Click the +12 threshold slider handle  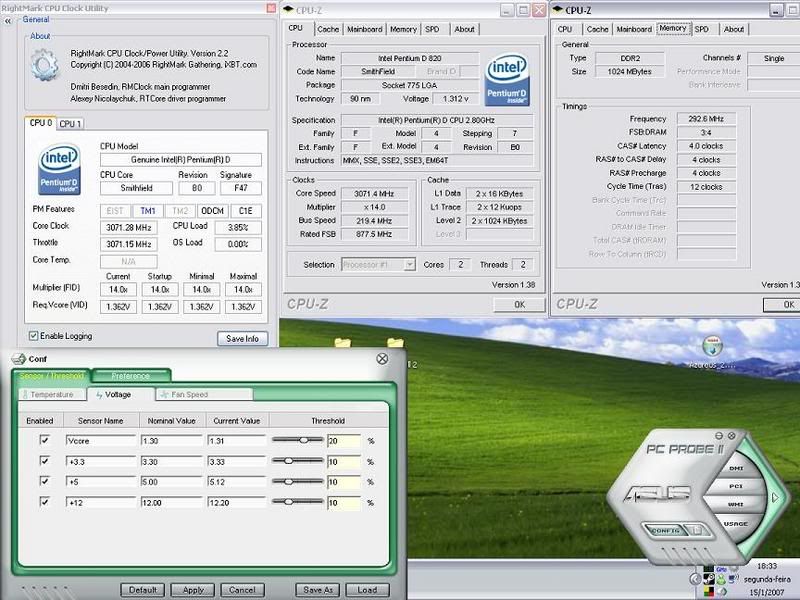288,502
